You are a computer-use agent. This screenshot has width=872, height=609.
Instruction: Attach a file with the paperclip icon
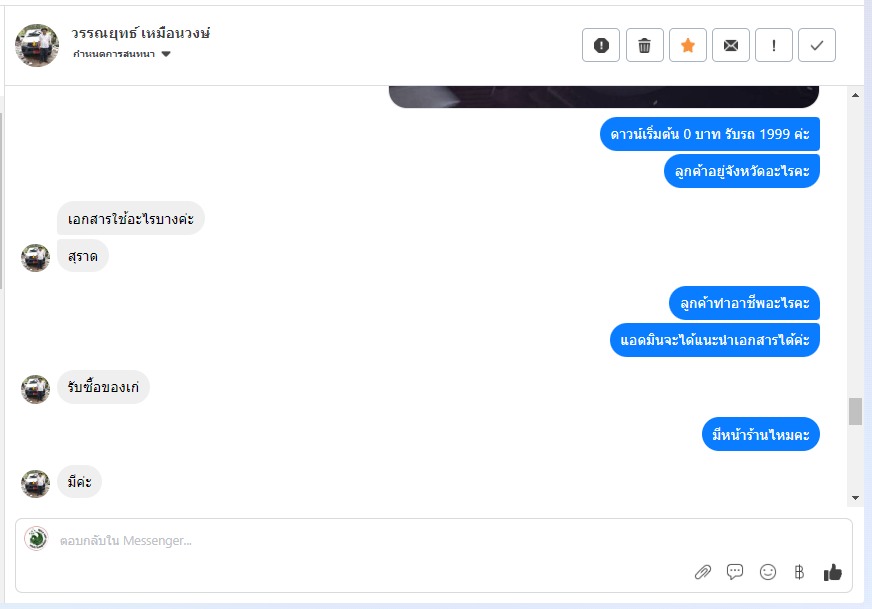point(703,572)
